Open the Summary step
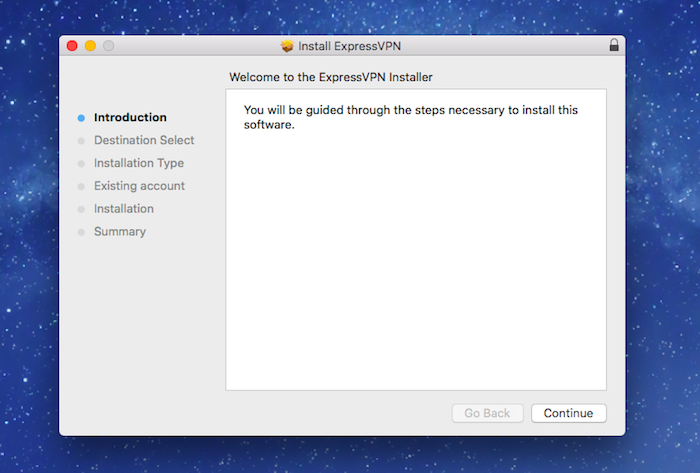The image size is (700, 473). [x=120, y=232]
